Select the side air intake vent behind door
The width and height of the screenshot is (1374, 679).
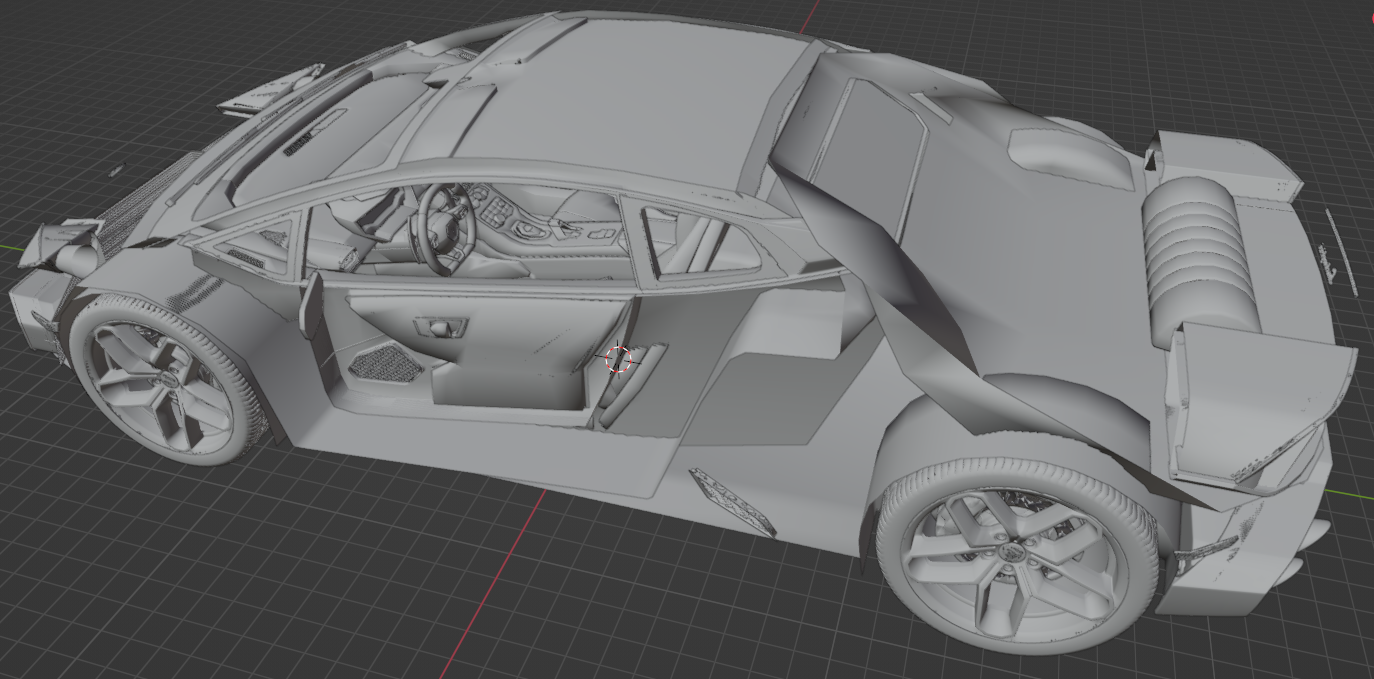pos(734,500)
